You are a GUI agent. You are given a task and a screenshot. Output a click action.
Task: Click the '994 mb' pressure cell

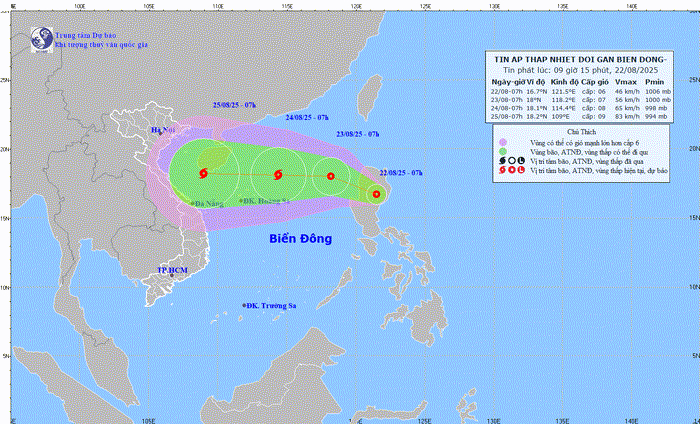pyautogui.click(x=656, y=116)
